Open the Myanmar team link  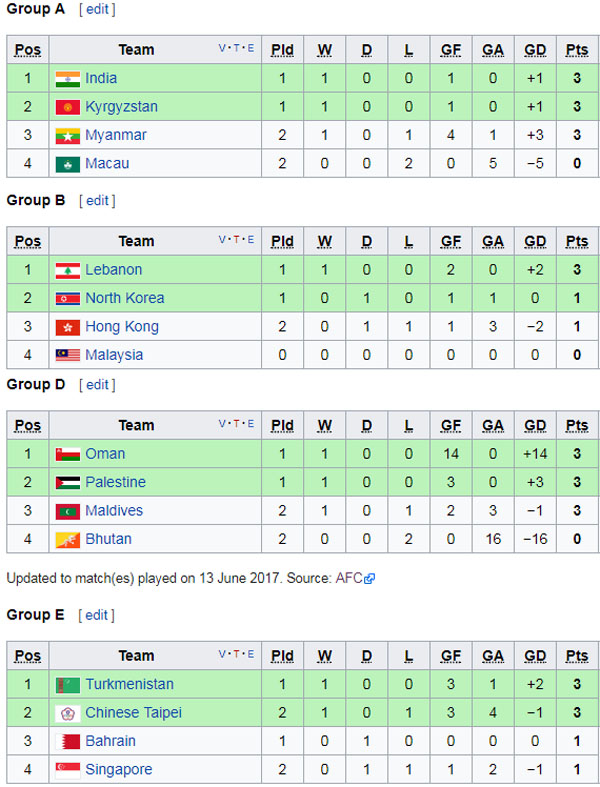(115, 135)
